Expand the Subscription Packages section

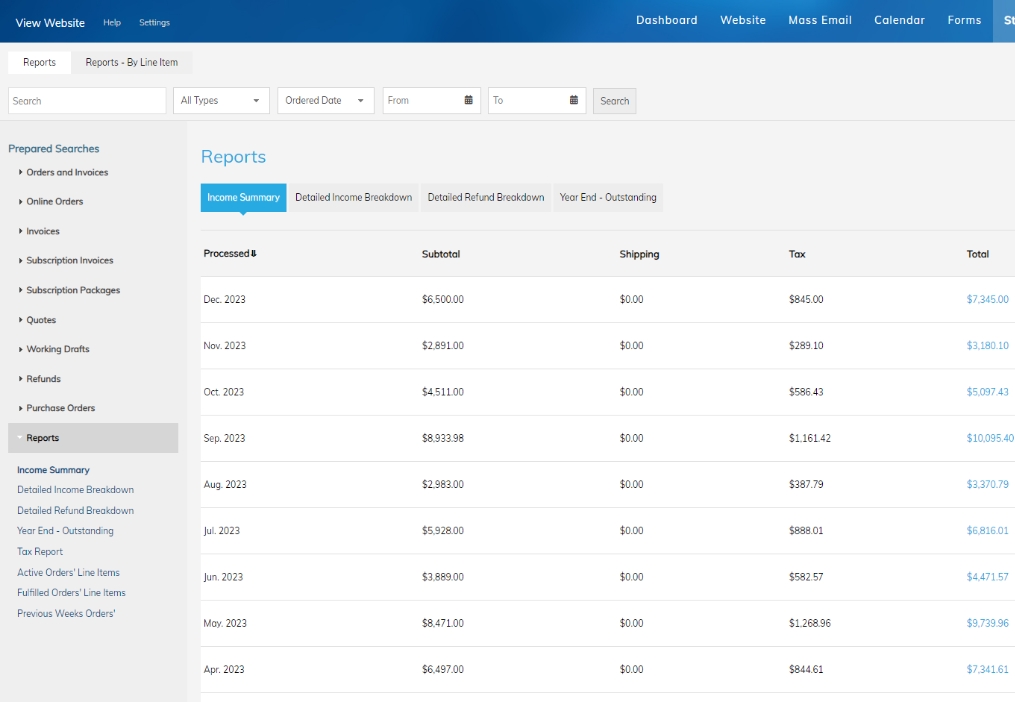[69, 290]
